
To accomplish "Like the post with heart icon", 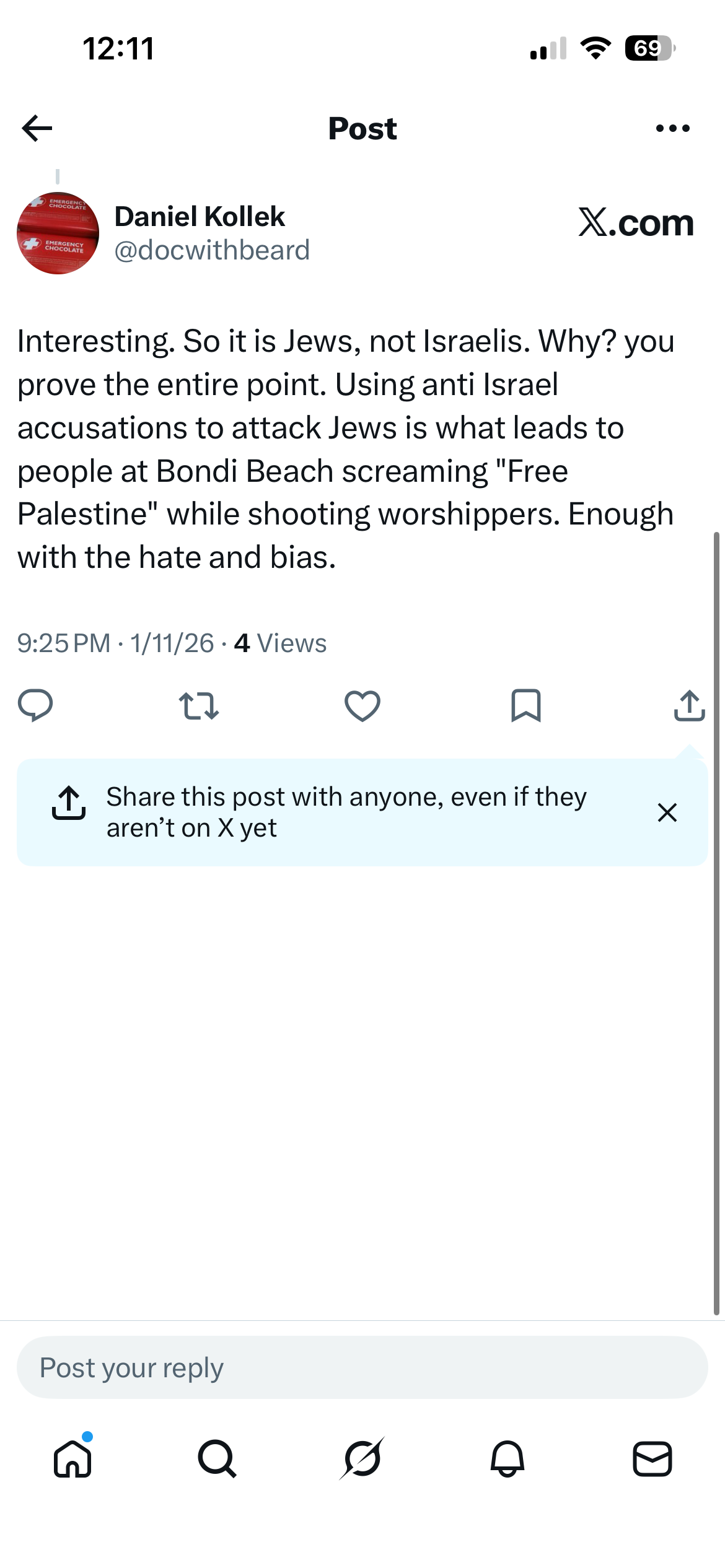I will pos(362,706).
